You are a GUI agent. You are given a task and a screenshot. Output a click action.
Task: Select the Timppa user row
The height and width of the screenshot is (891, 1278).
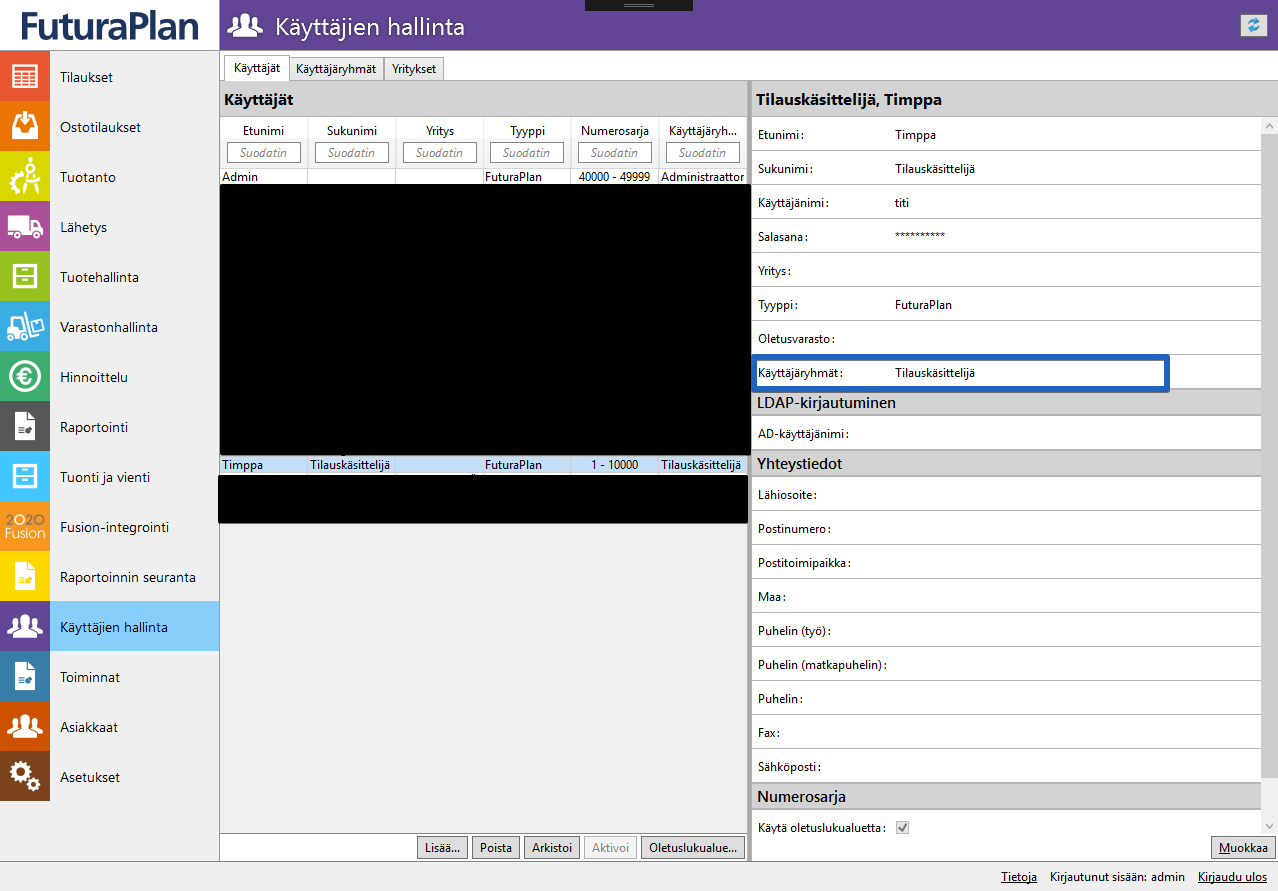point(484,465)
